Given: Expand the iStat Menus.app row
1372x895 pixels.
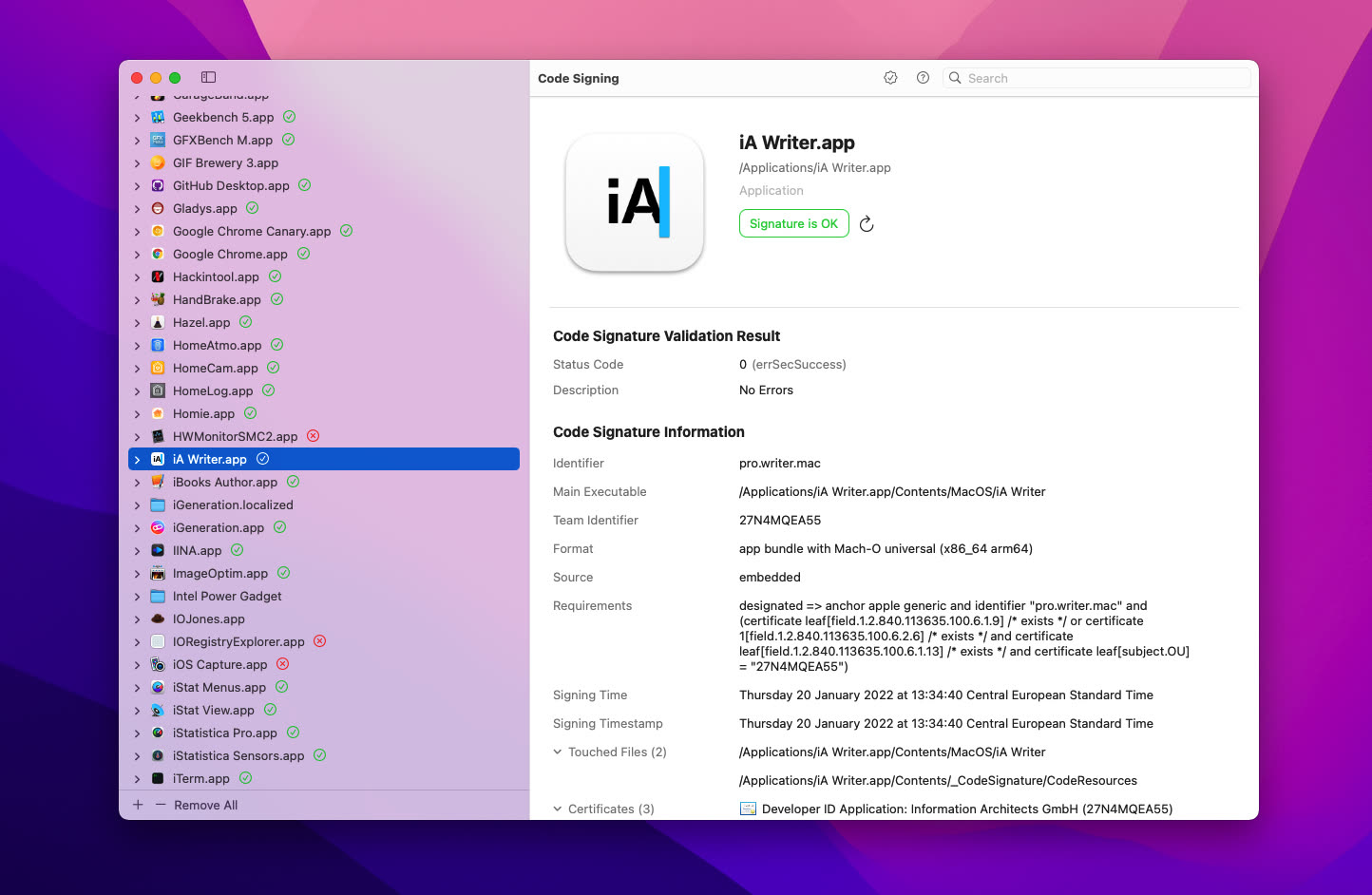Looking at the screenshot, I should point(137,688).
